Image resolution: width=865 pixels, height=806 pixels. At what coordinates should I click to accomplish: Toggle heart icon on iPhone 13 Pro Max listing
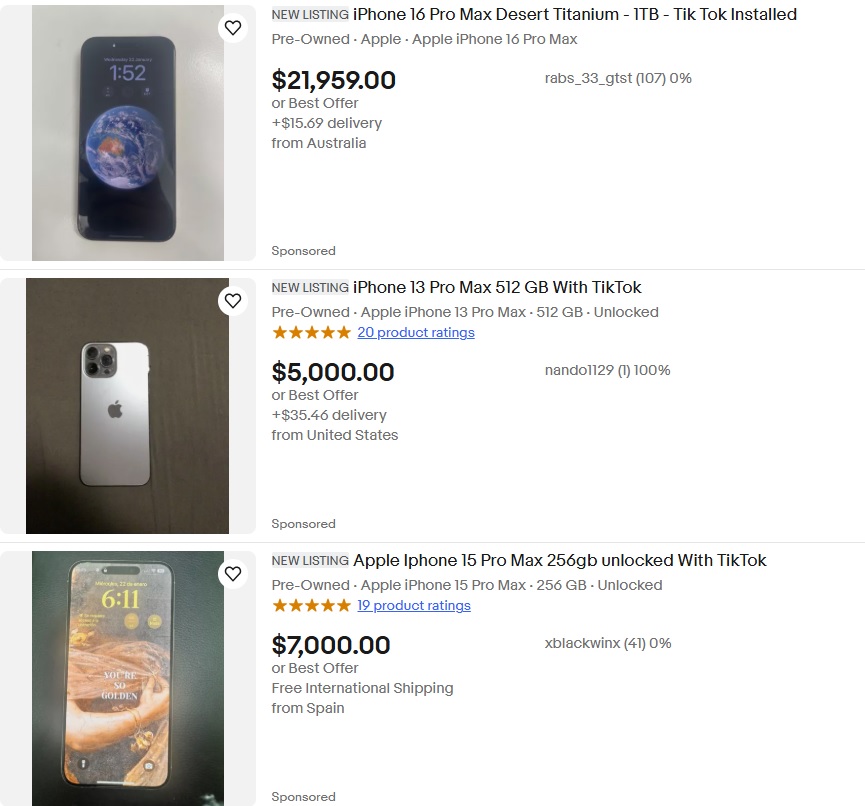pos(233,301)
